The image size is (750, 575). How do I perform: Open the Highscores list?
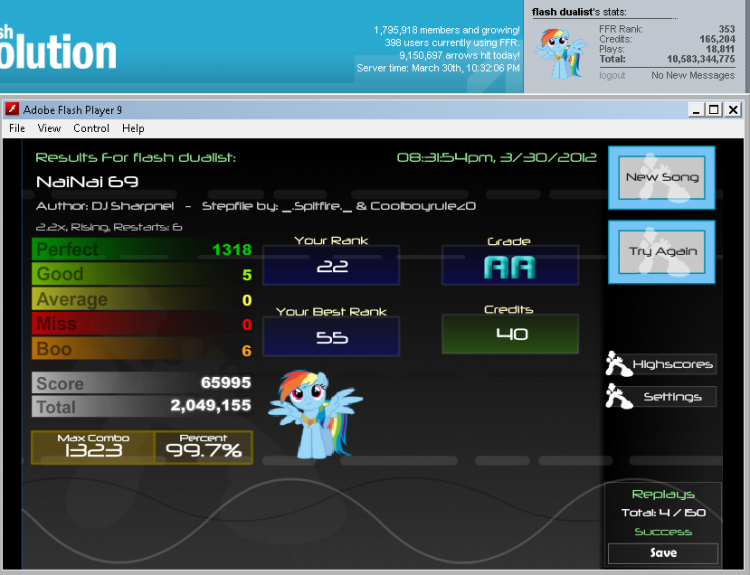(673, 365)
